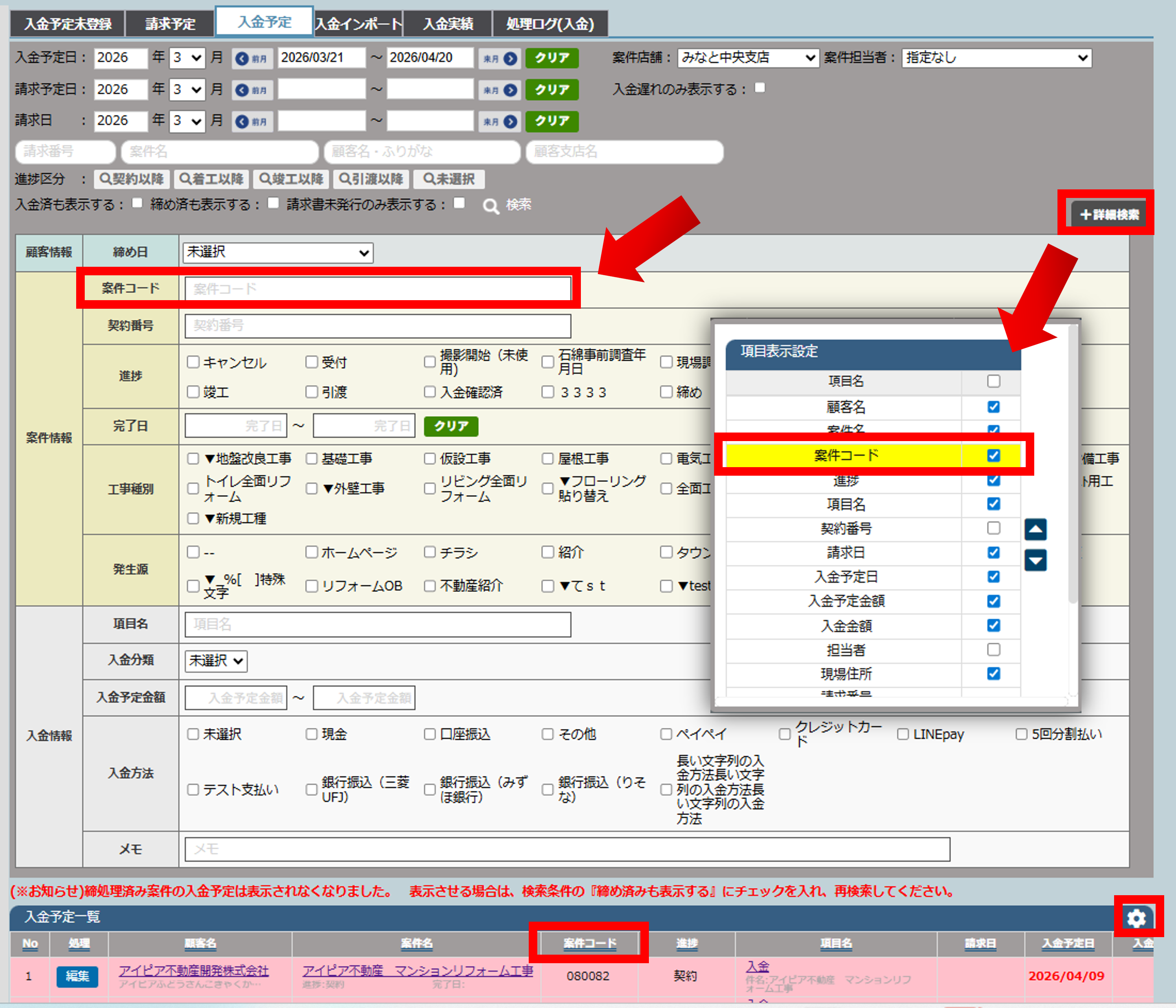Viewport: 1176px width, 1008px height.
Task: Click 前月 arrow icon for 請求予定日 row
Action: point(242,90)
